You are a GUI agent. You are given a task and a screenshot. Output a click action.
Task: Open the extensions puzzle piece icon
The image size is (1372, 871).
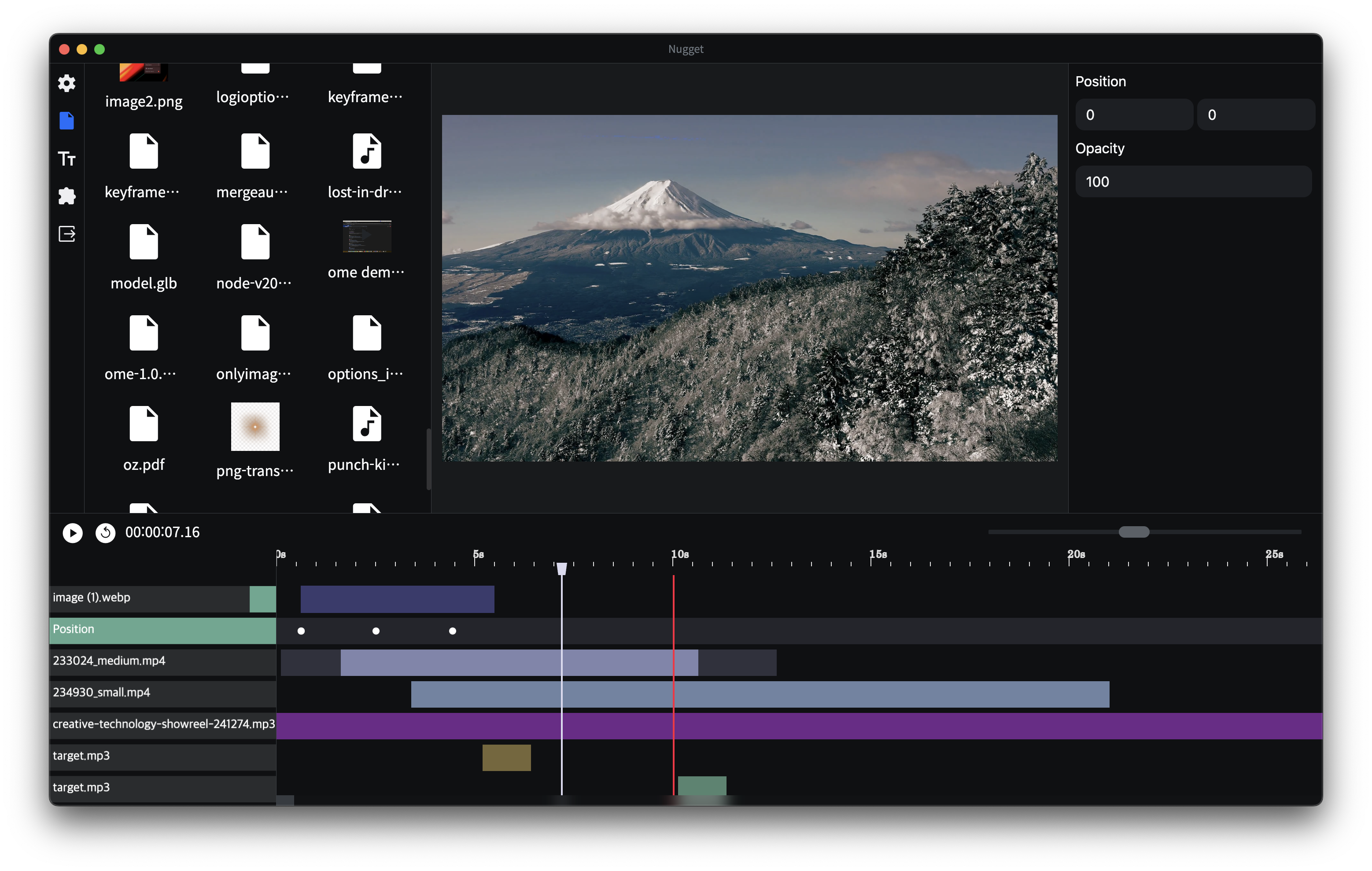66,196
